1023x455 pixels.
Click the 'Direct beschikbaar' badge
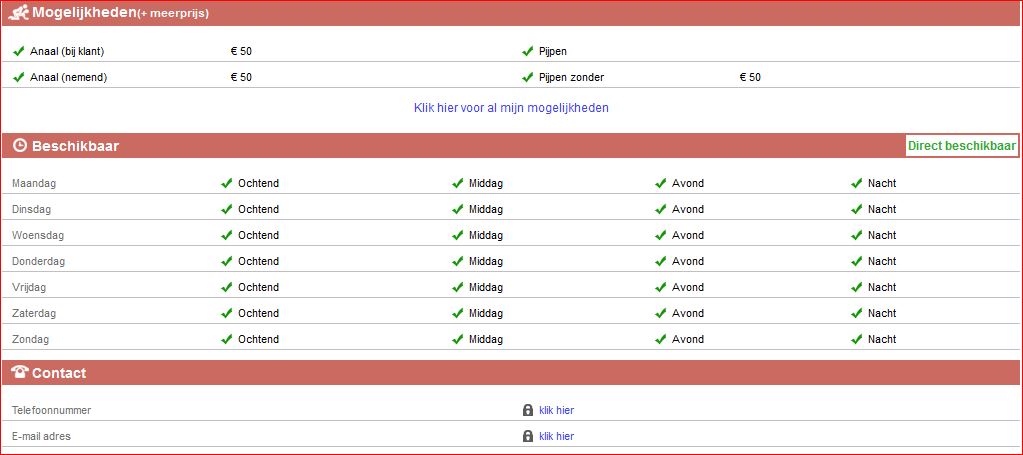click(962, 146)
